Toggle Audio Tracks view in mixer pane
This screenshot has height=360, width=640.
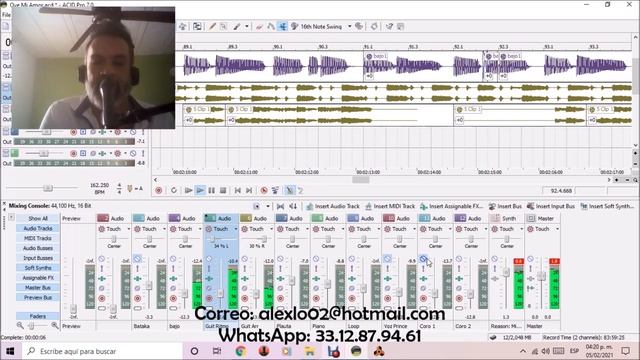pyautogui.click(x=38, y=228)
